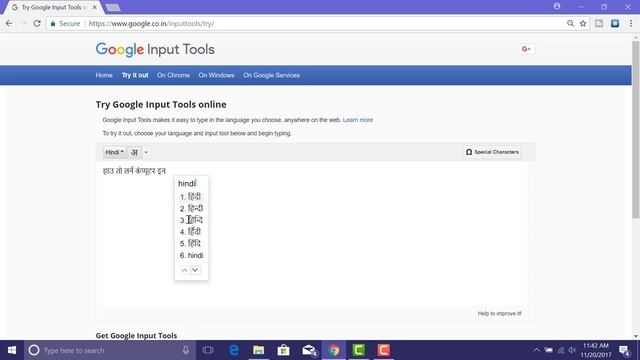Image resolution: width=640 pixels, height=360 pixels.
Task: Open the Chrome three-dot menu
Action: (631, 24)
